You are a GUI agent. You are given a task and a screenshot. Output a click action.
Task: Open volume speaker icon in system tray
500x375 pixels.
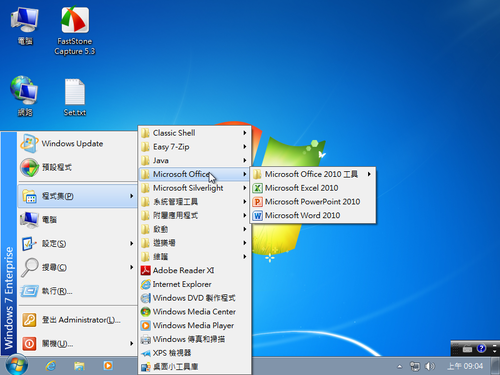click(x=429, y=366)
